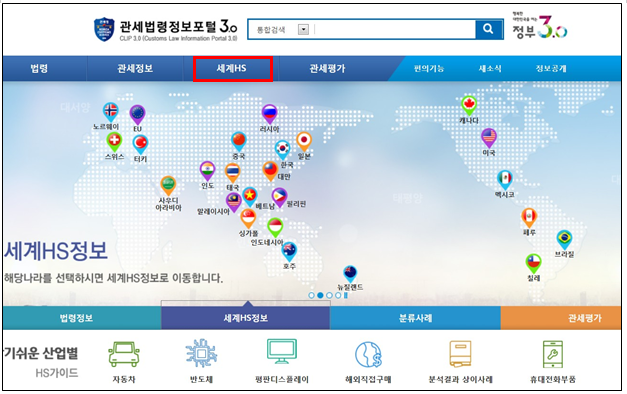Viewport: 627px width, 394px height.
Task: Select the Mexico flag pin
Action: pyautogui.click(x=505, y=180)
